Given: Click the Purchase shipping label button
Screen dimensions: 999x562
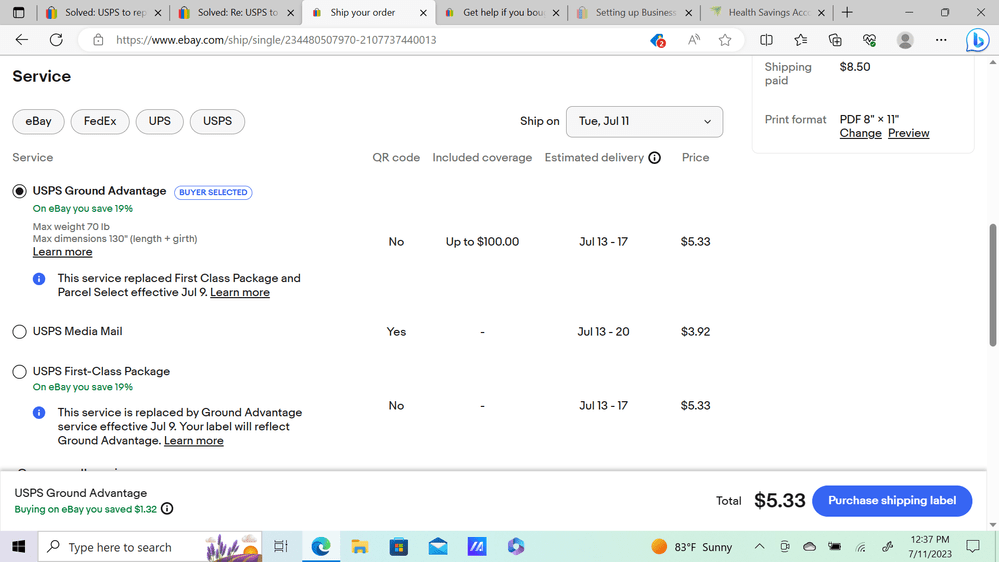Looking at the screenshot, I should point(892,501).
